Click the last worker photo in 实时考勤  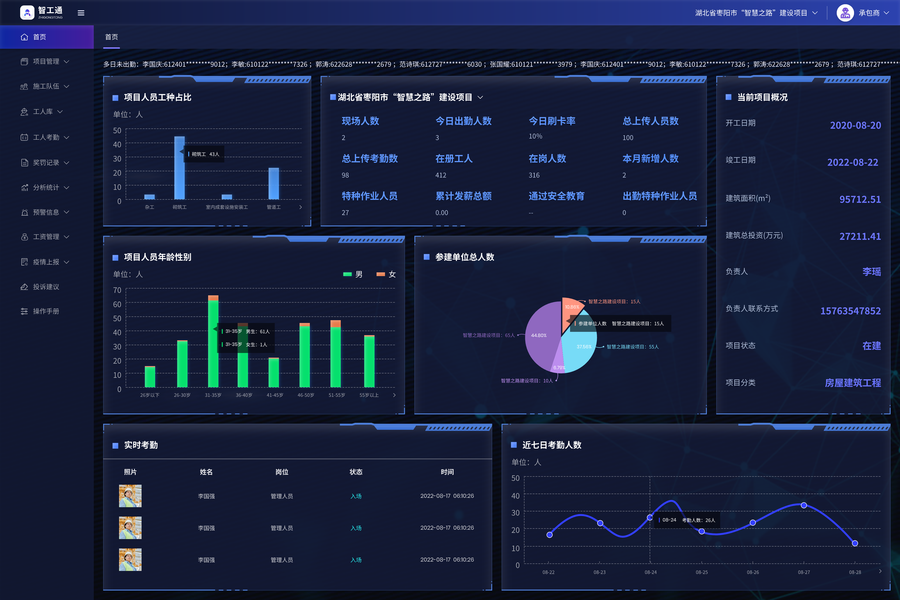pos(130,560)
